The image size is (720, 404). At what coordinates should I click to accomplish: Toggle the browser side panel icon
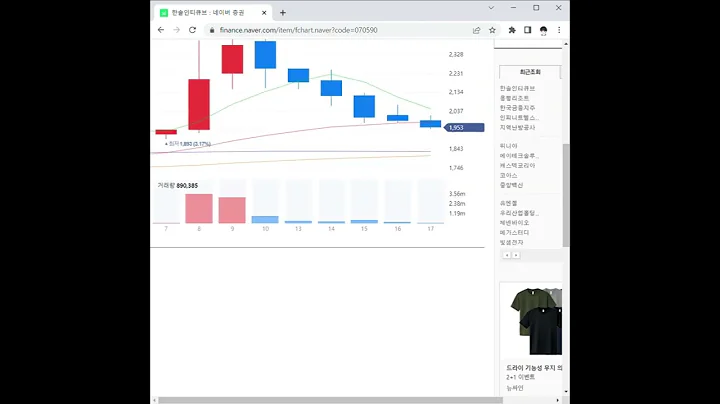[x=527, y=30]
